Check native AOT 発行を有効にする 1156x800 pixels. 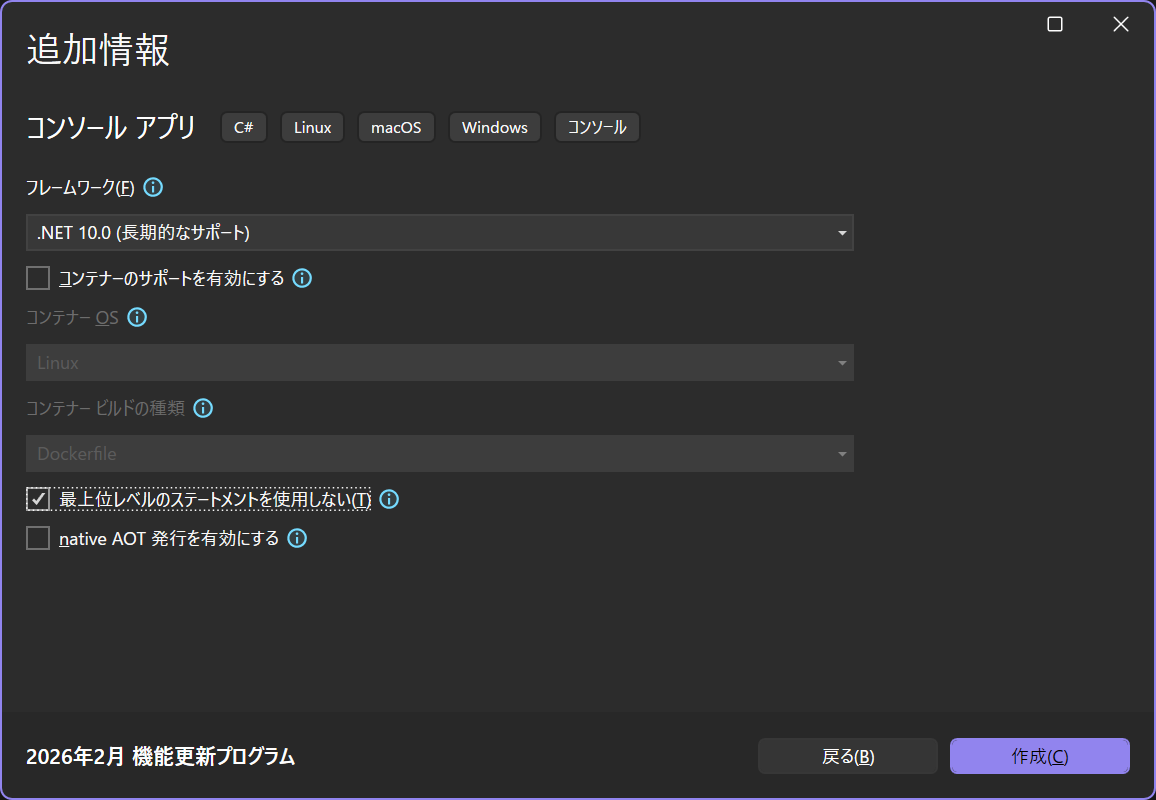tap(37, 537)
